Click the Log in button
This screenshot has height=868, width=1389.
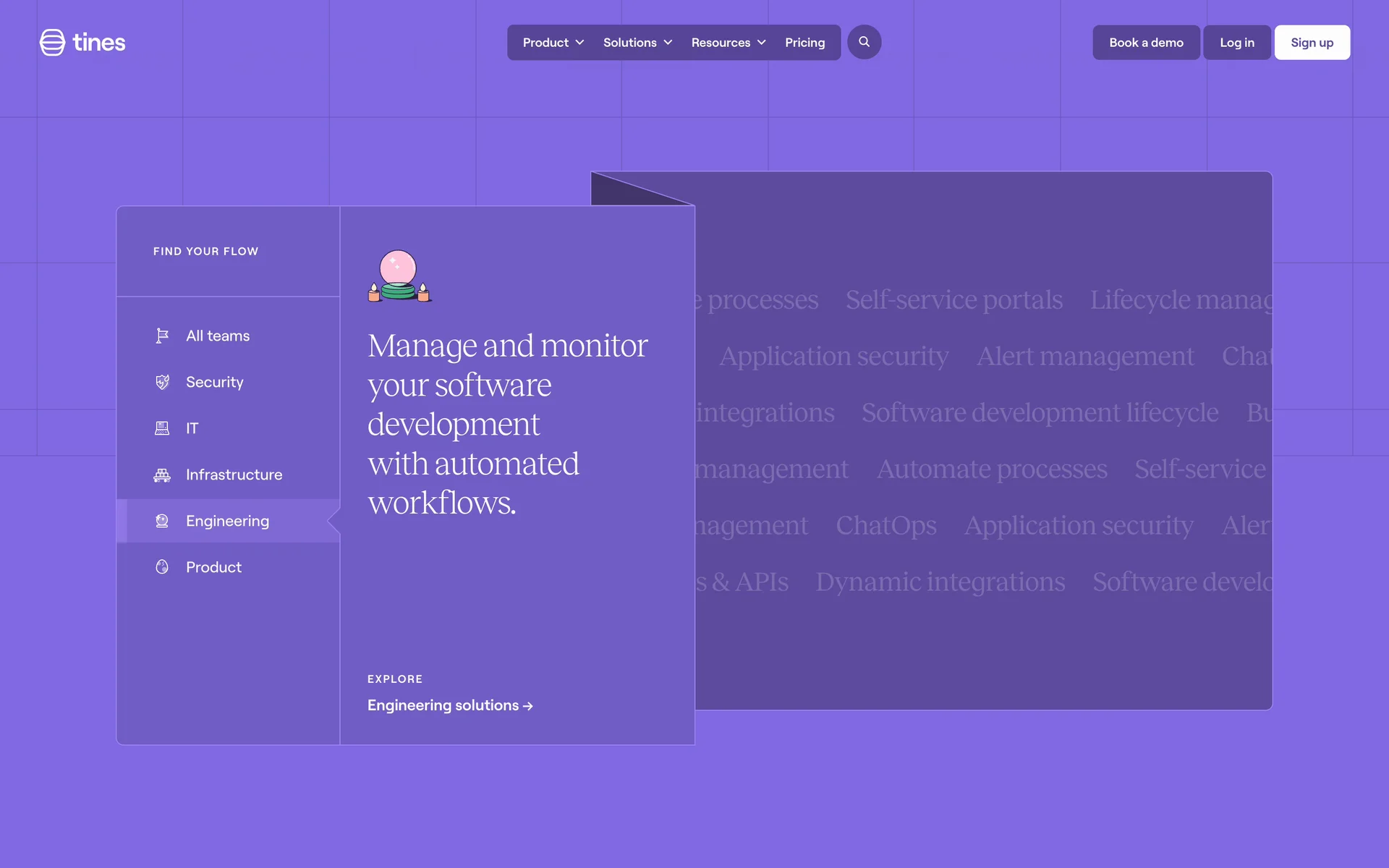click(1236, 43)
